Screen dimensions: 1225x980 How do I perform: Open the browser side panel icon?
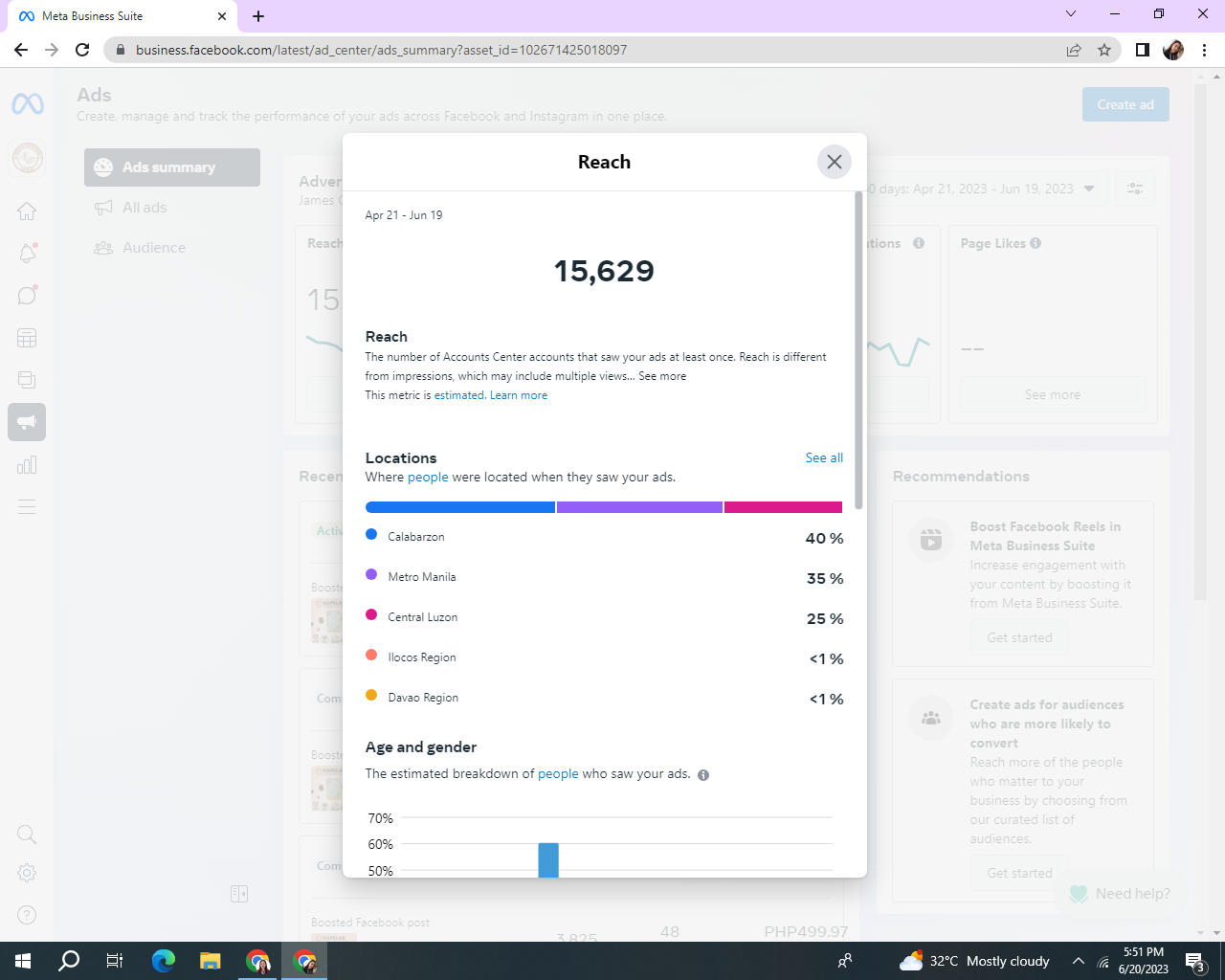(x=1142, y=50)
